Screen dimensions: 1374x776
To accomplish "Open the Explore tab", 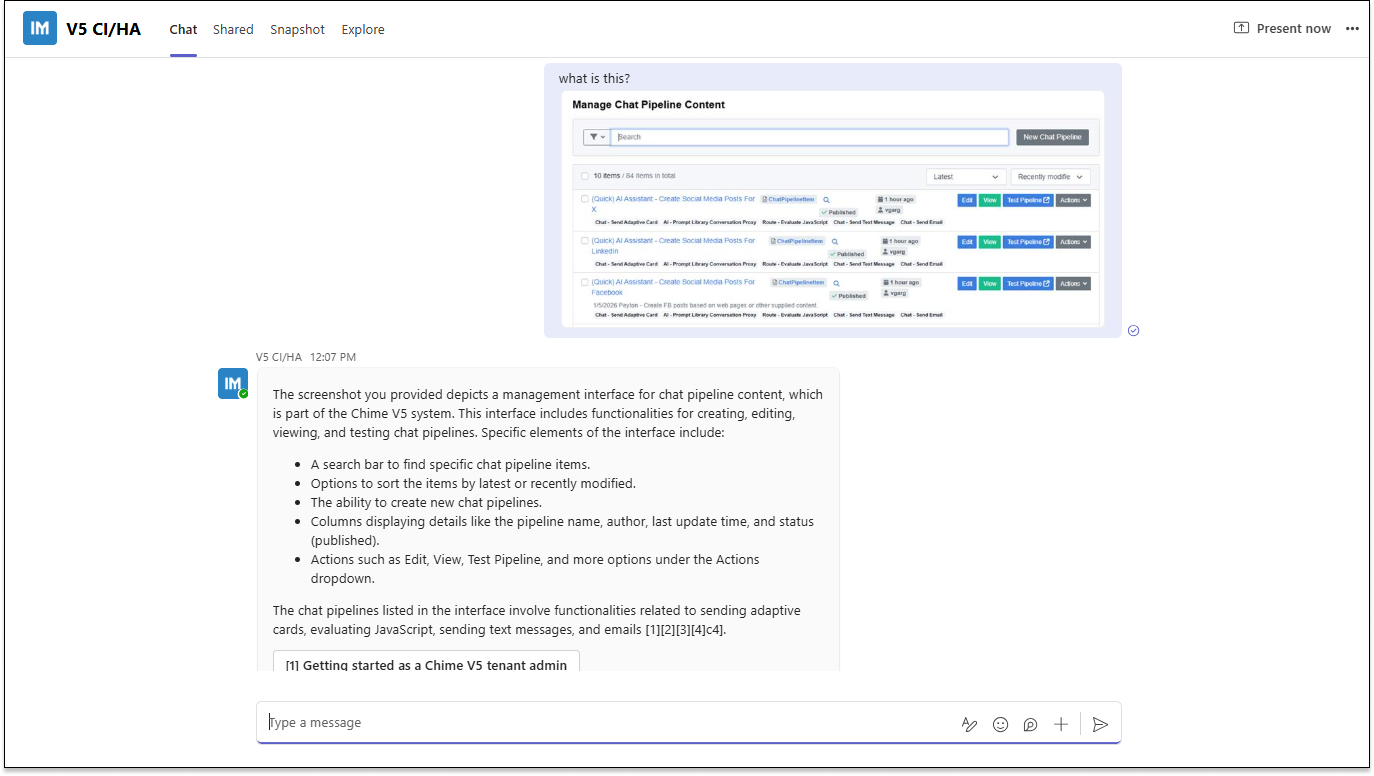I will pyautogui.click(x=363, y=29).
